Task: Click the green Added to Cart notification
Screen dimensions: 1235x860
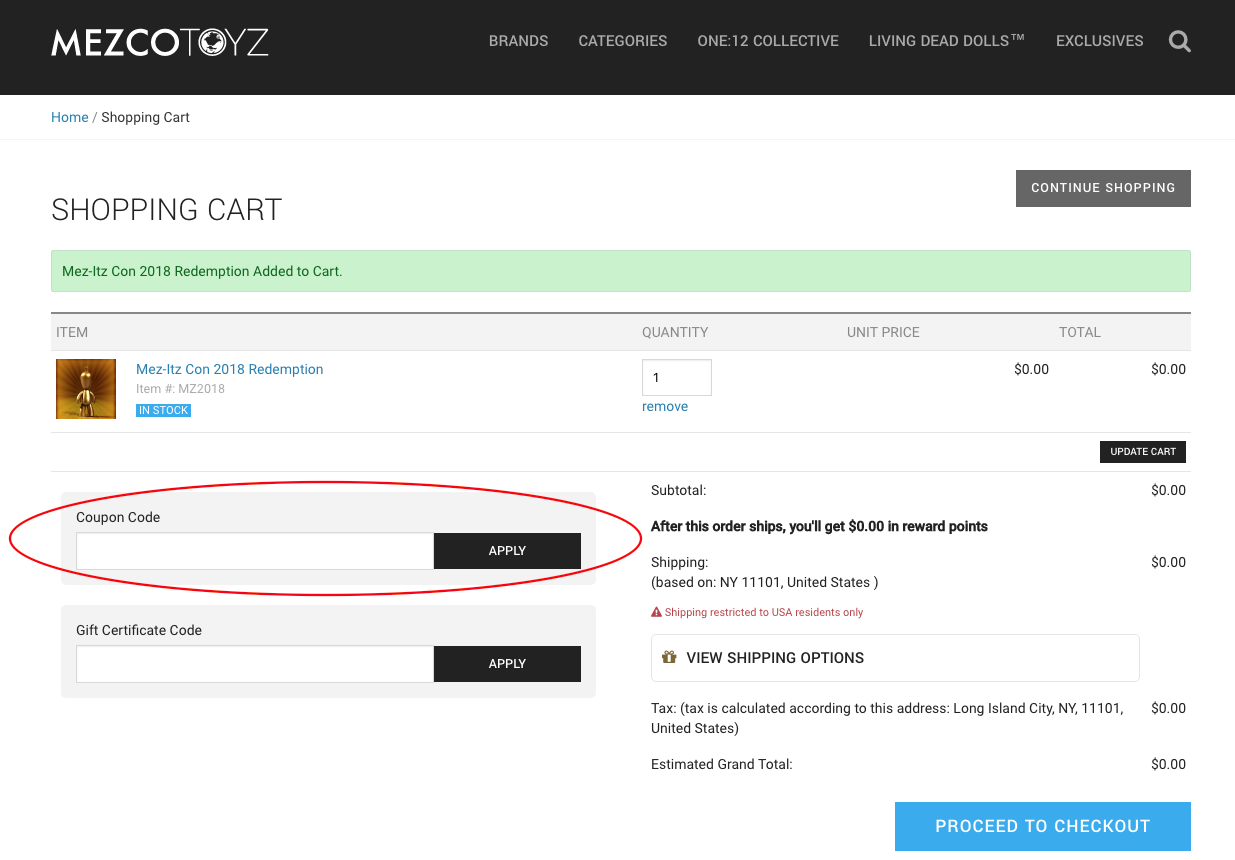Action: [x=621, y=271]
